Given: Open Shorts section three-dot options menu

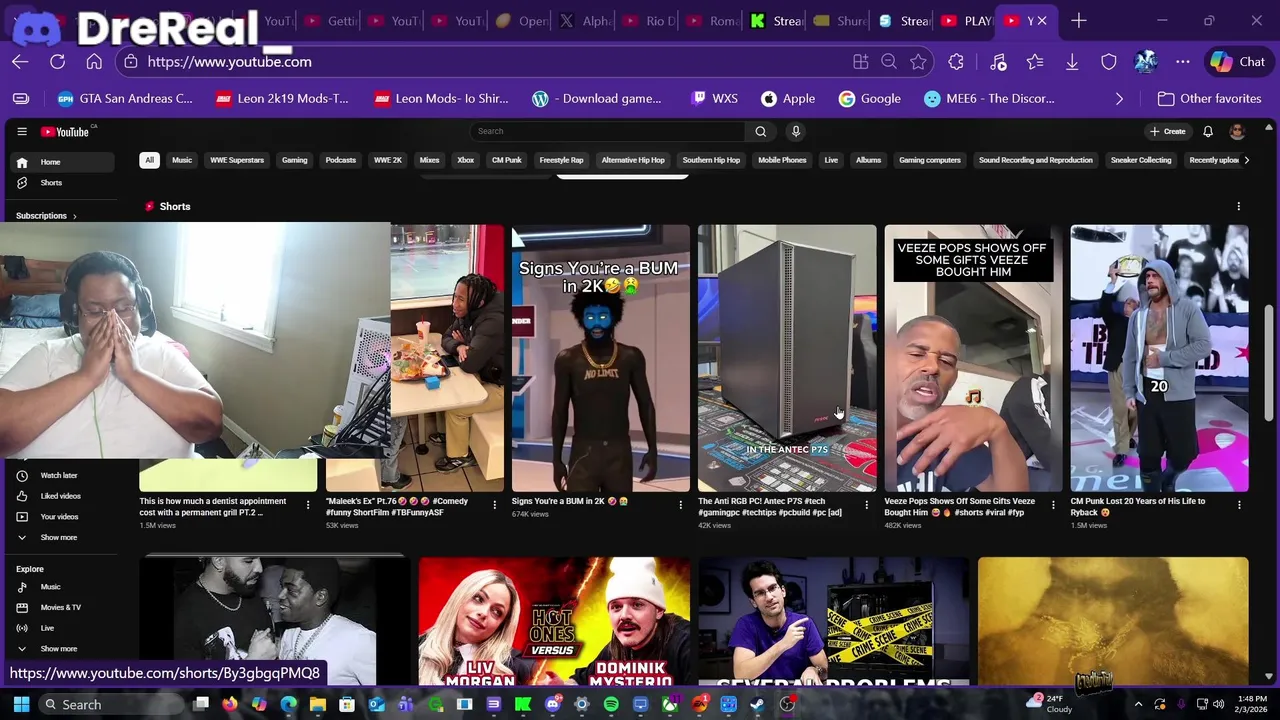Looking at the screenshot, I should (x=1238, y=206).
